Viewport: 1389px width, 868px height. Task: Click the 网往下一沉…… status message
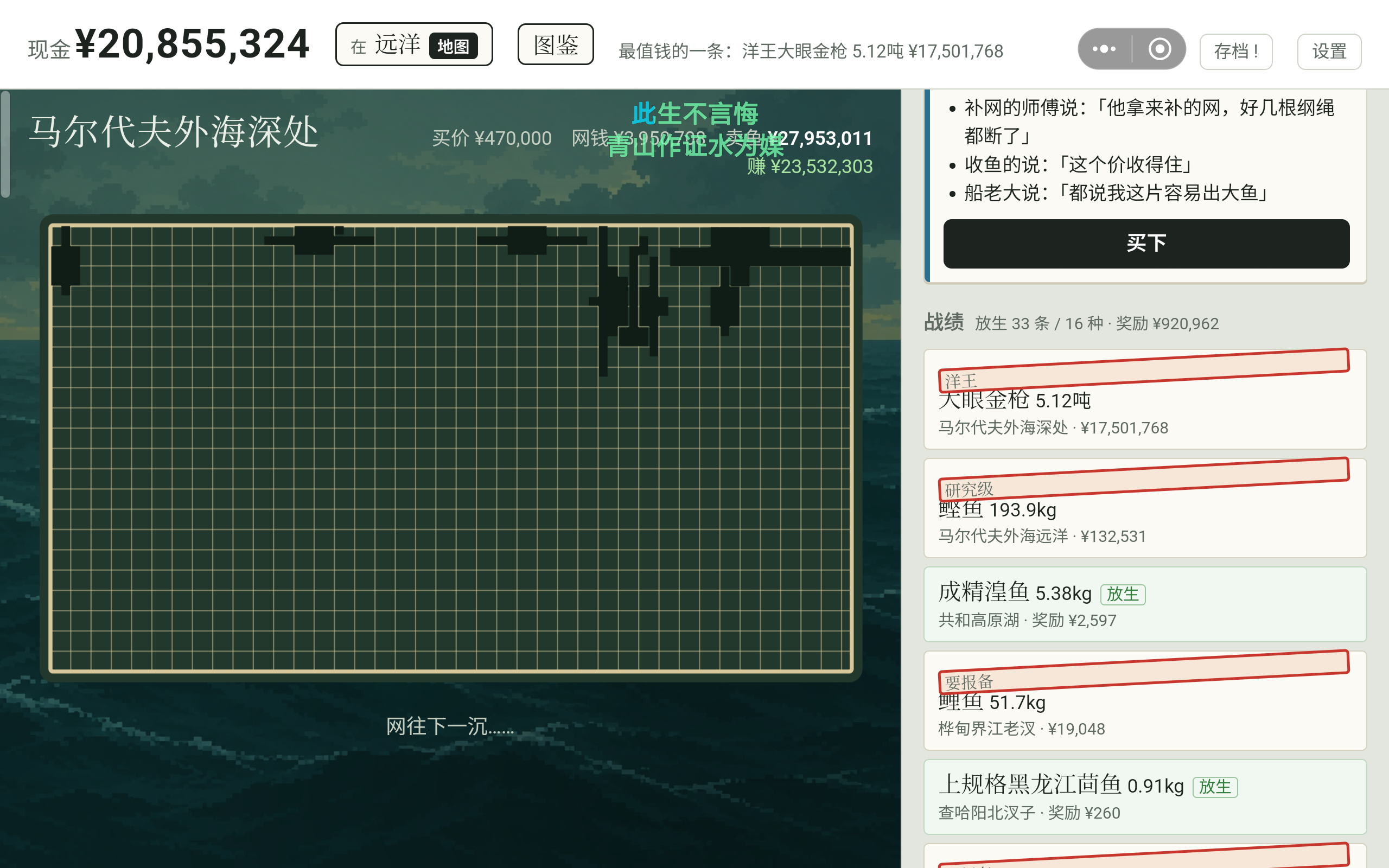pos(450,727)
